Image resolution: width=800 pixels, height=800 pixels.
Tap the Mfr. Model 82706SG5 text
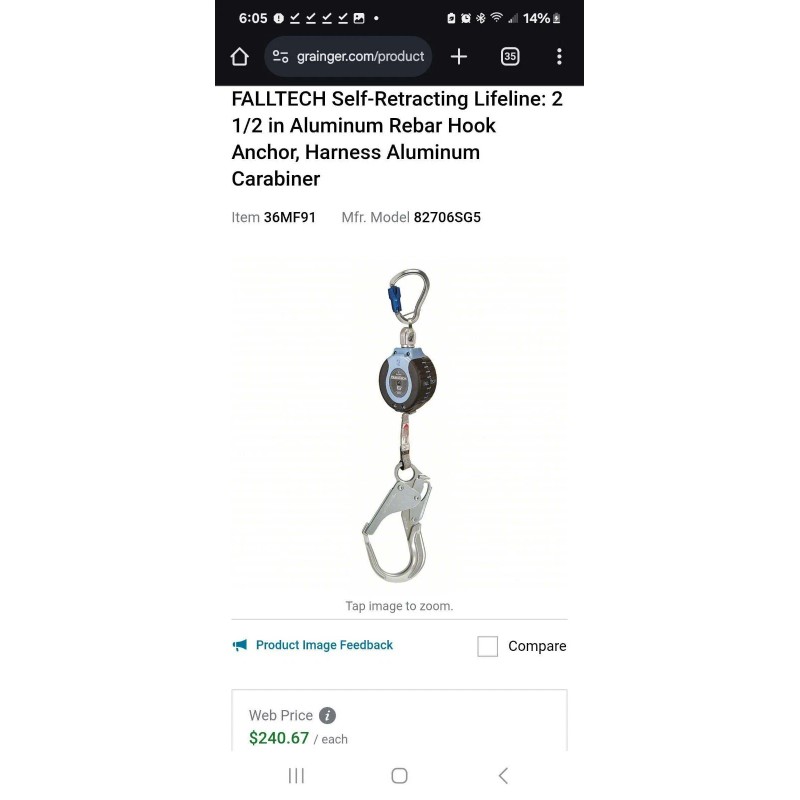coord(411,217)
